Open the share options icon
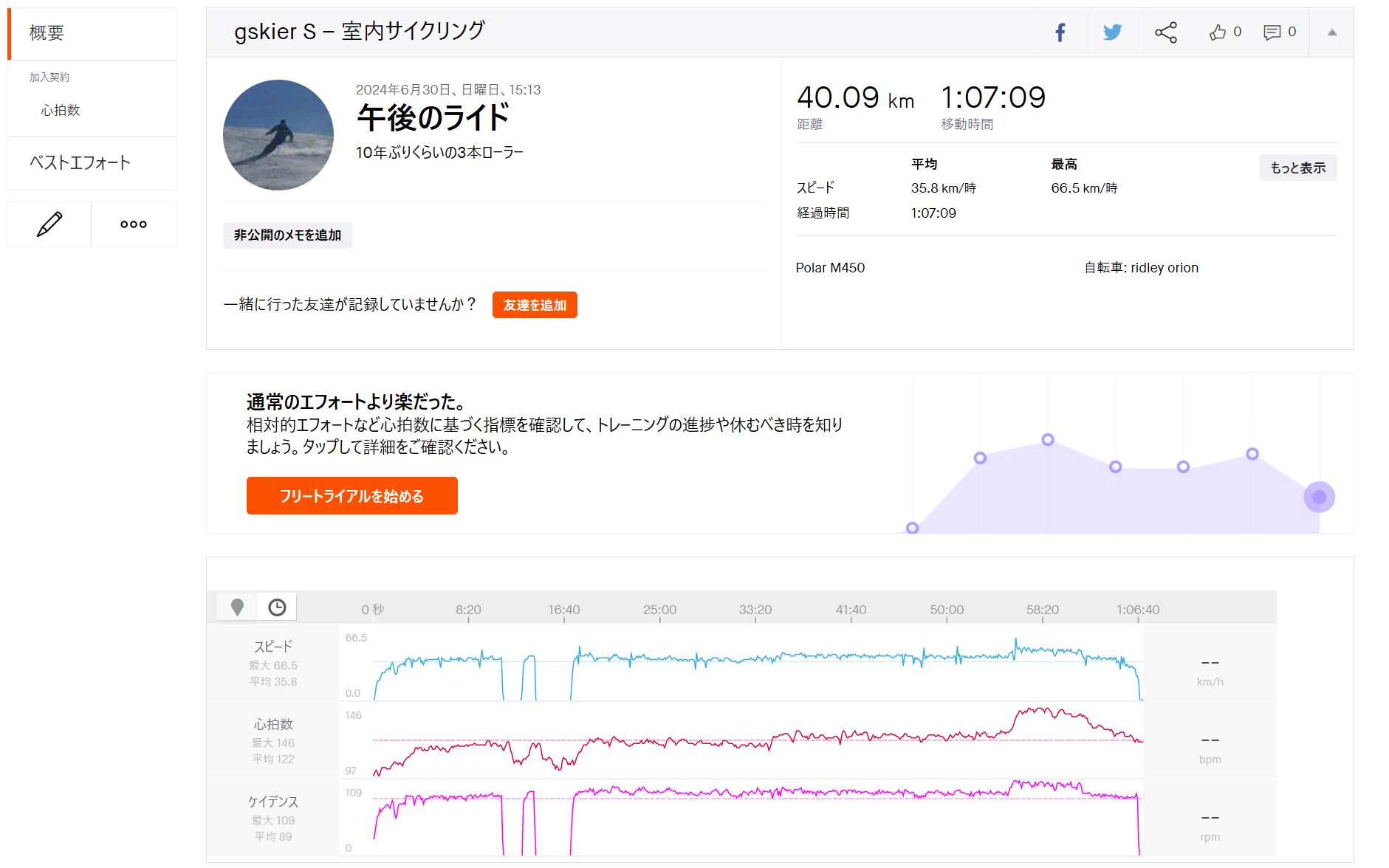 point(1165,32)
